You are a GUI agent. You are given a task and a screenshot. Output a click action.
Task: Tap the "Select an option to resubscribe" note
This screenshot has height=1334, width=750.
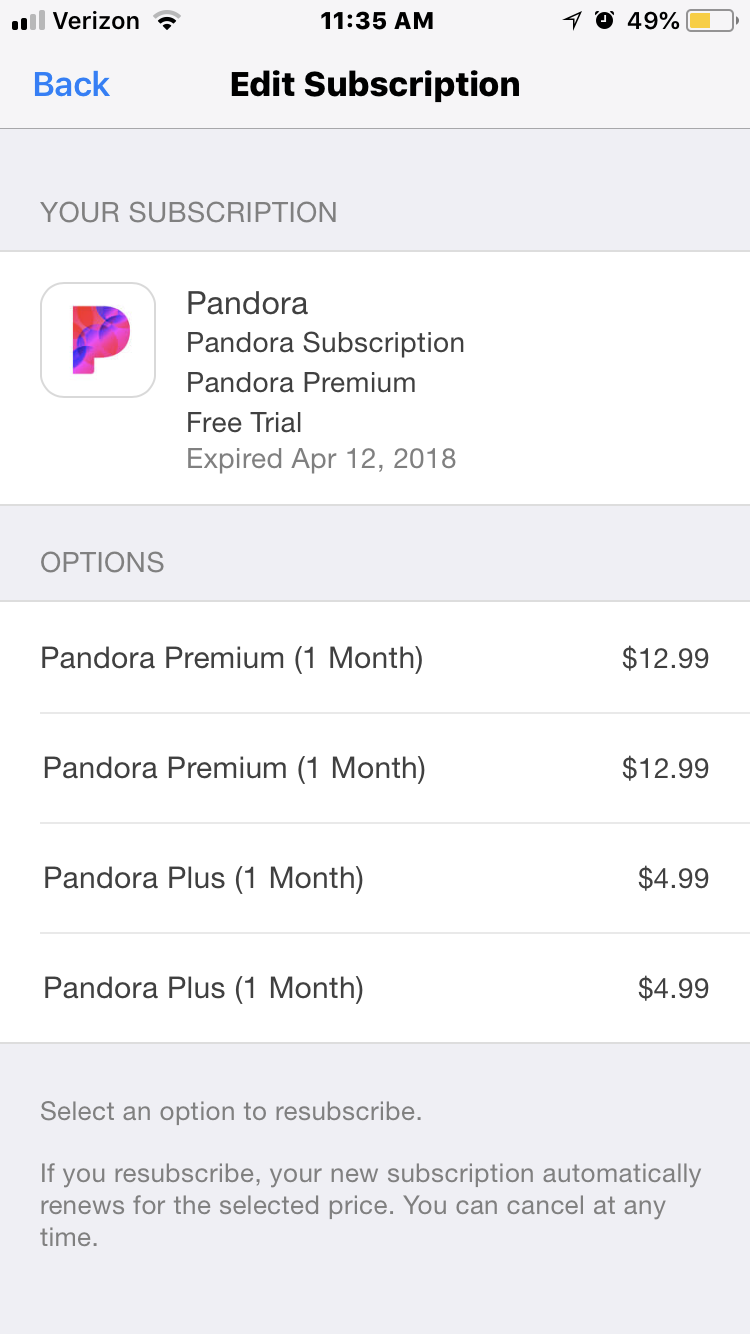[231, 1111]
